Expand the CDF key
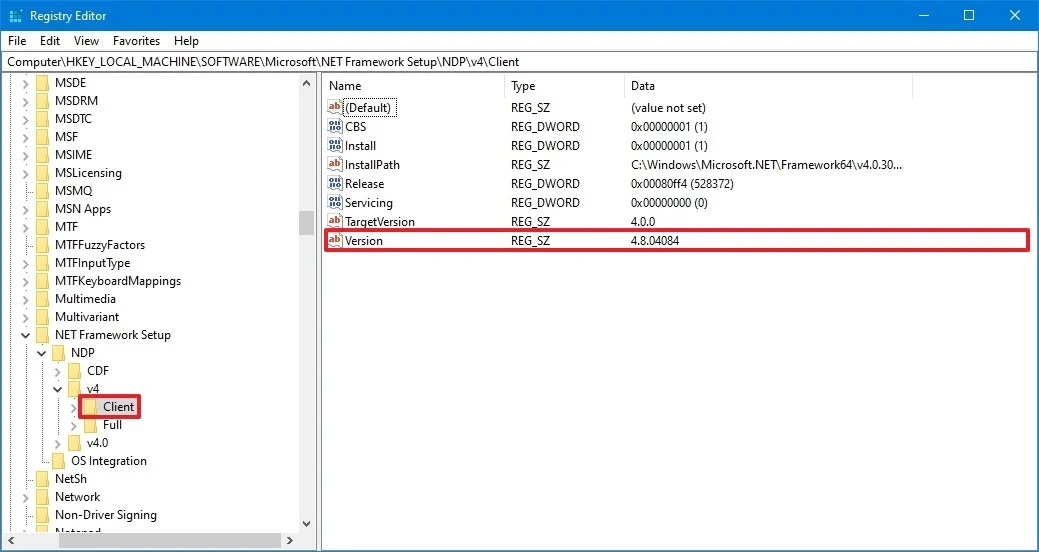Viewport: 1039px width, 552px height. pos(58,371)
